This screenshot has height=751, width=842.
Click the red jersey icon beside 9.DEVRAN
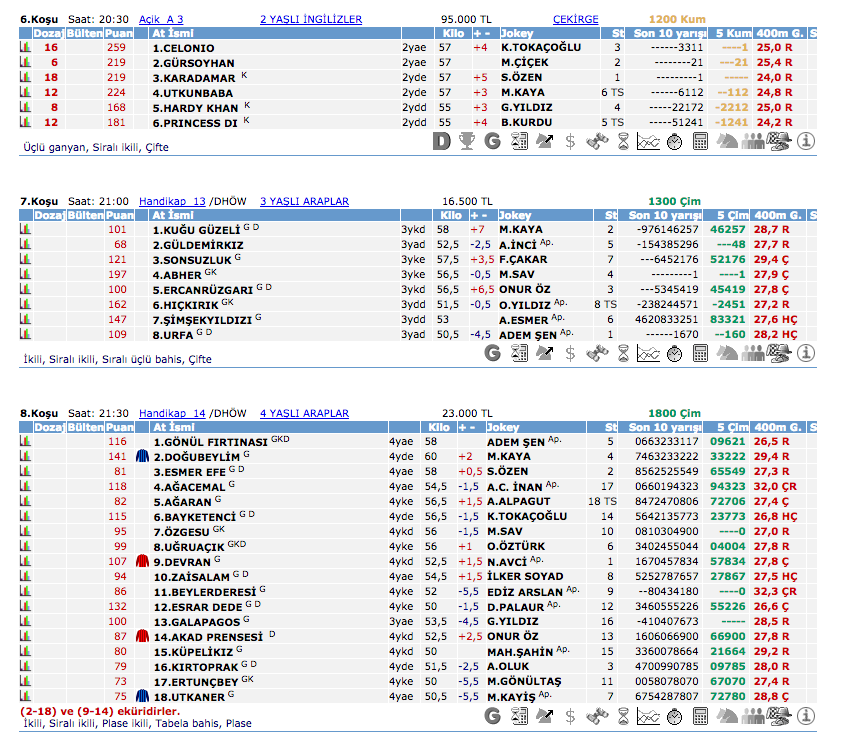coord(142,561)
